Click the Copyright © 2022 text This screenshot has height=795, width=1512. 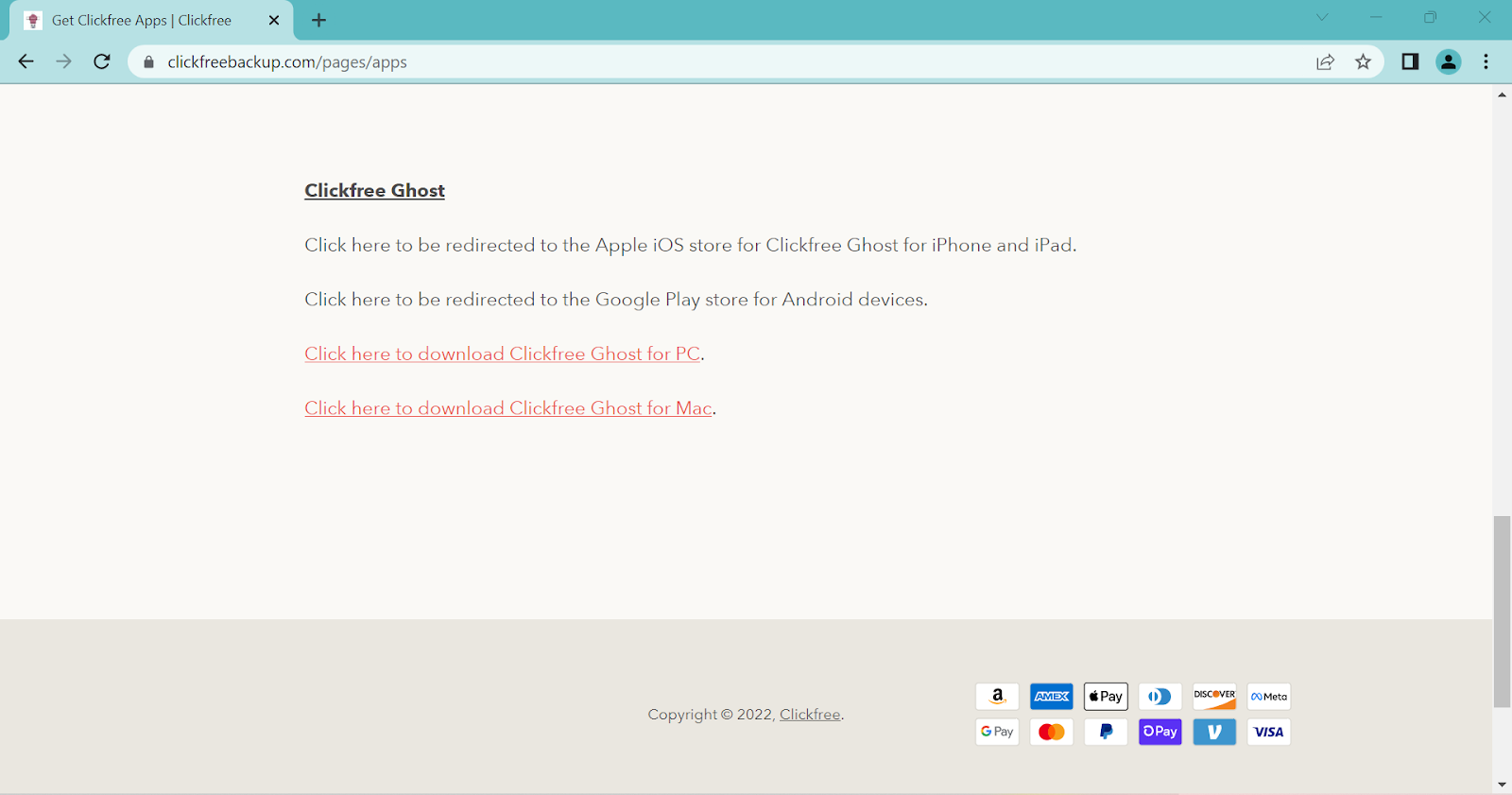click(711, 715)
